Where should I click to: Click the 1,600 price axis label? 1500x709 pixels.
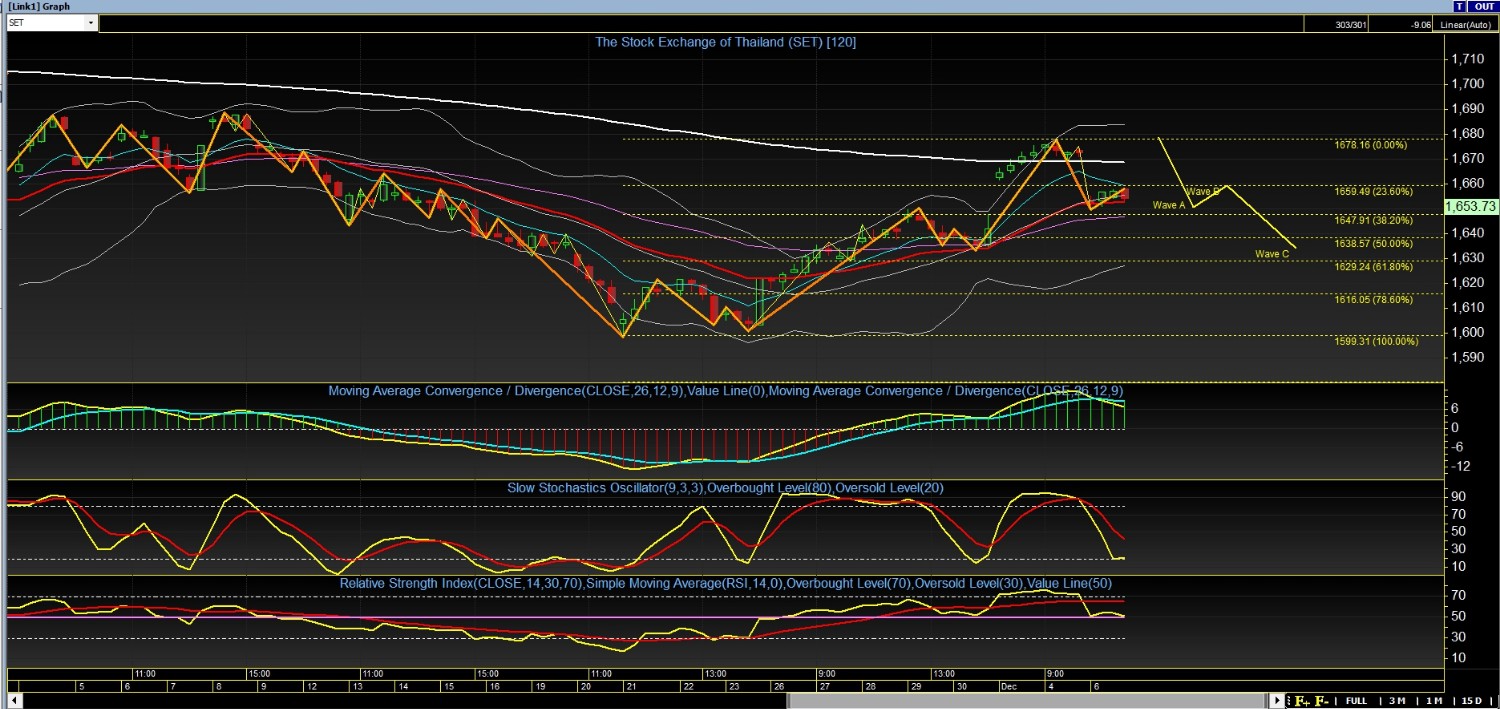click(1466, 333)
